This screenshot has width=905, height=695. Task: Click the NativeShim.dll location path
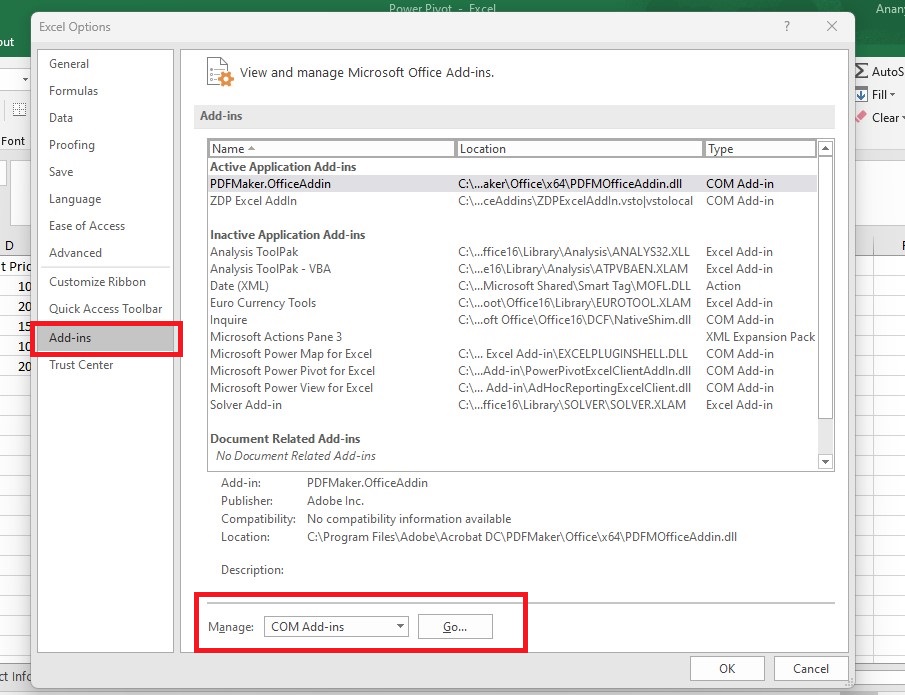coord(574,320)
